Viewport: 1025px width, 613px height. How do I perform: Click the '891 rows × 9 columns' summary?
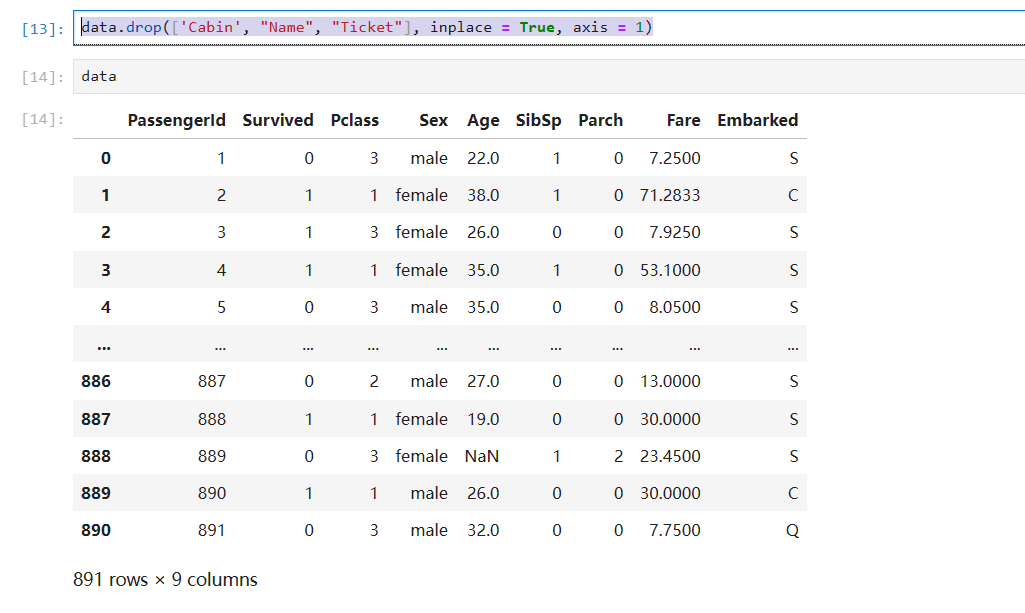(x=165, y=580)
